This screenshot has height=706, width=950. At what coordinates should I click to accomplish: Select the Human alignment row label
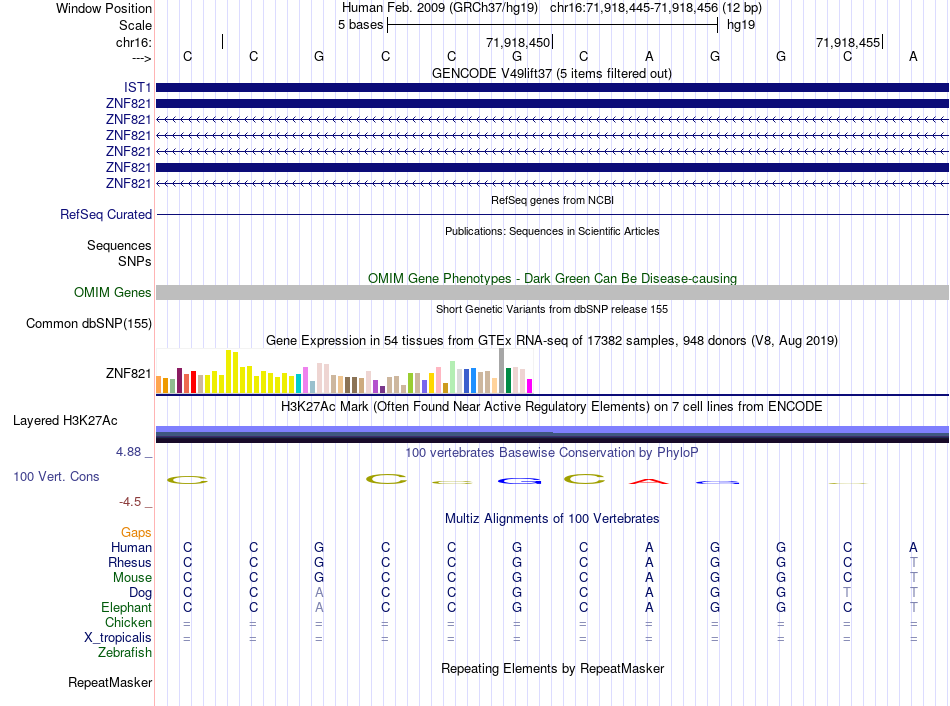click(x=131, y=548)
